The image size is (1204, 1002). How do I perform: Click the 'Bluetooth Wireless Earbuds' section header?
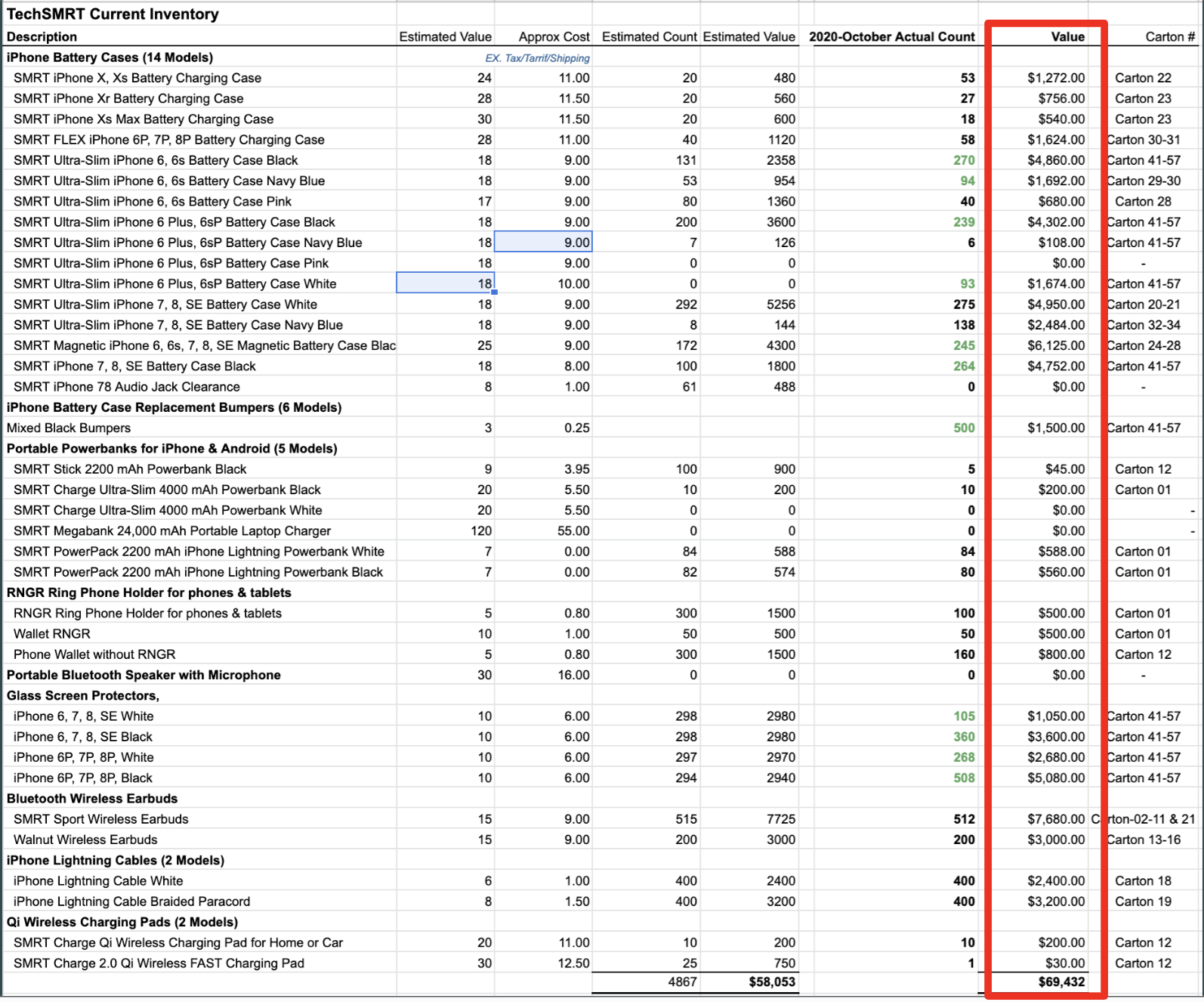point(92,799)
